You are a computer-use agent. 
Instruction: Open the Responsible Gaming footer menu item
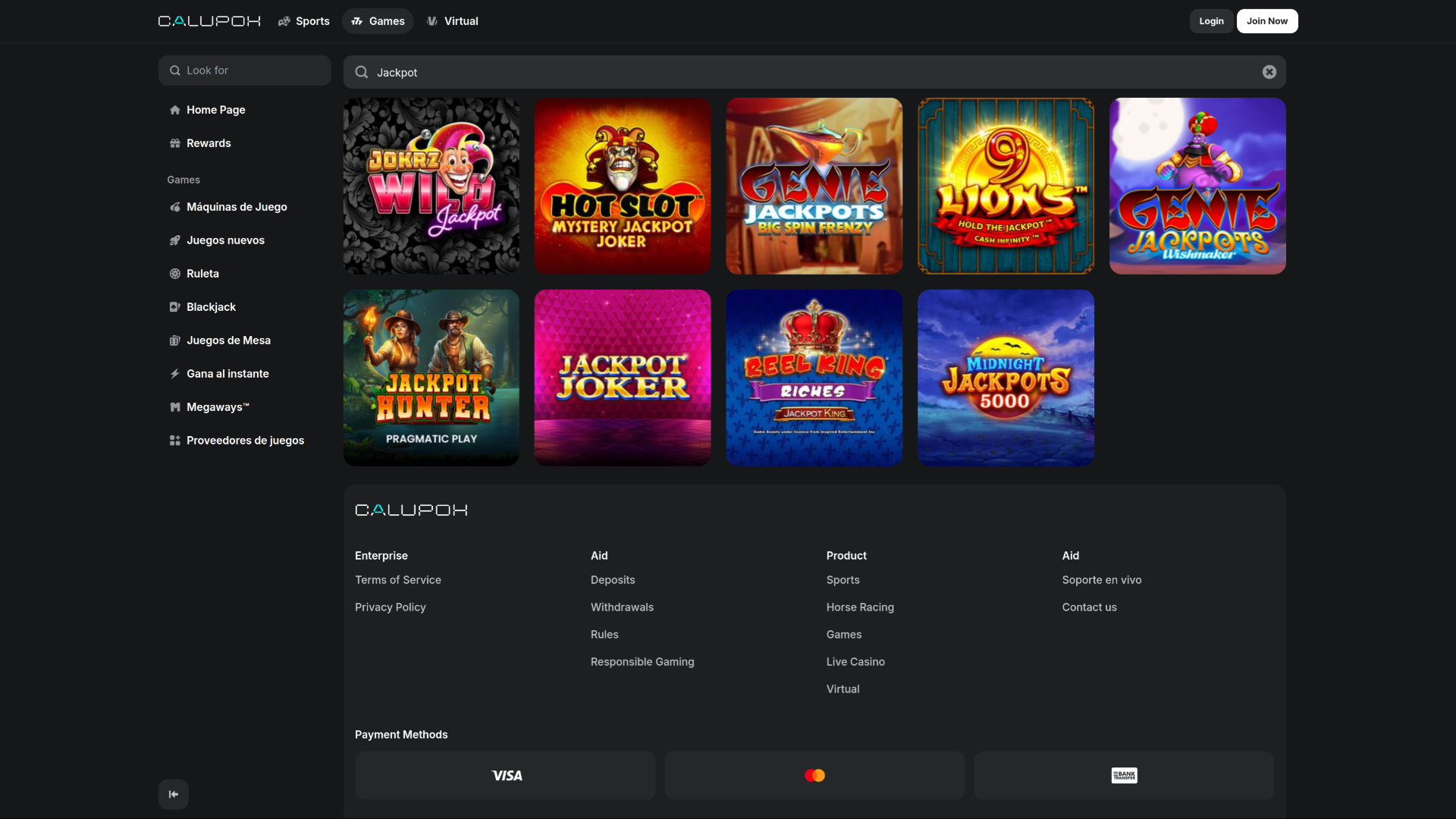coord(642,661)
